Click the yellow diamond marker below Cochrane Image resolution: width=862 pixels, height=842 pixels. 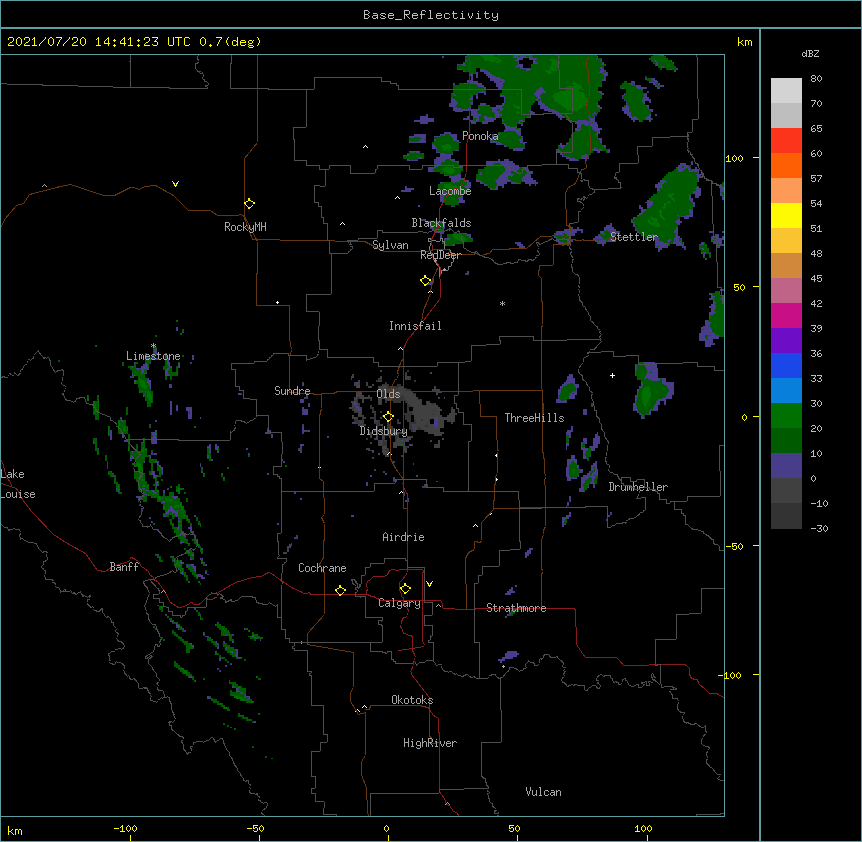340,590
